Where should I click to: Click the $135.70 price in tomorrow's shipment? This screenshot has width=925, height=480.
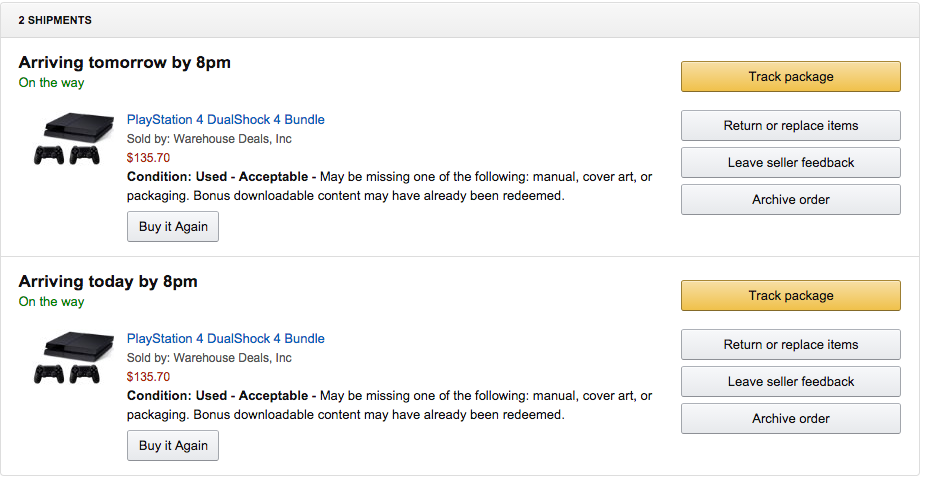[148, 157]
